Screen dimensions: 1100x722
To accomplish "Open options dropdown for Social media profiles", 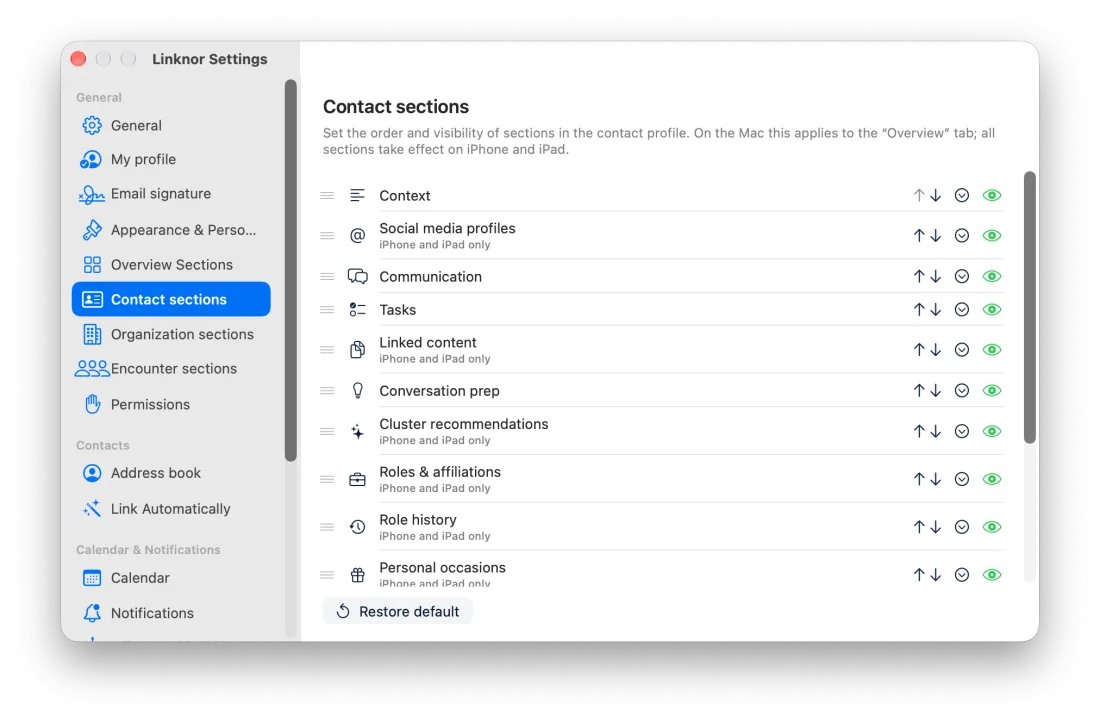I will tap(962, 236).
